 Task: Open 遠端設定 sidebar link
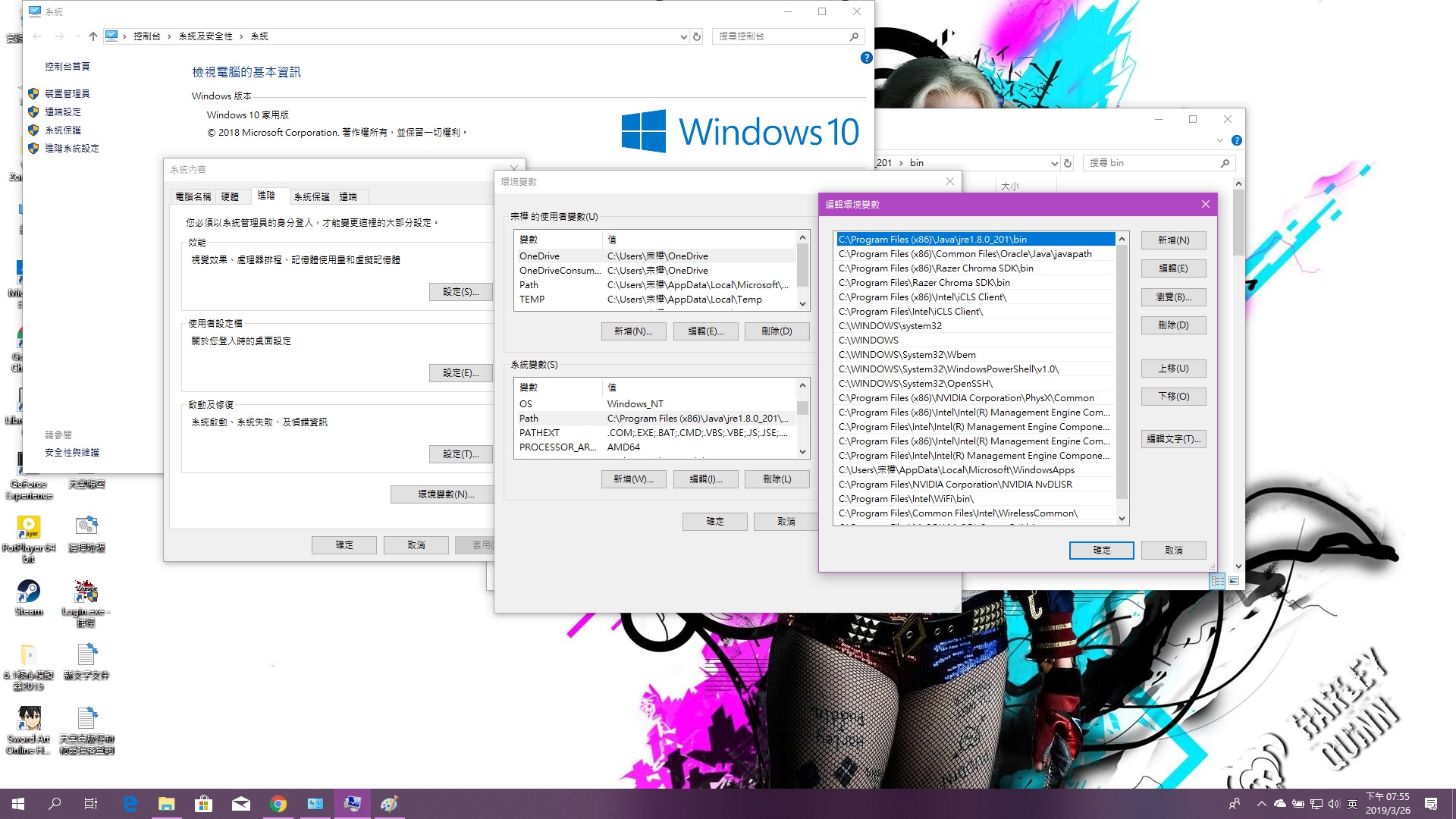point(63,112)
